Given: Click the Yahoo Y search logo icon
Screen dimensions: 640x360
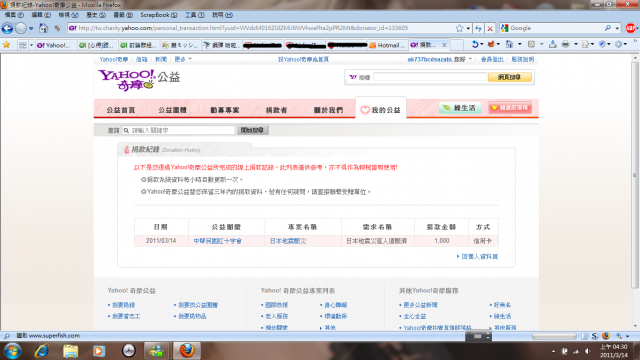Looking at the screenshot, I should click(353, 77).
